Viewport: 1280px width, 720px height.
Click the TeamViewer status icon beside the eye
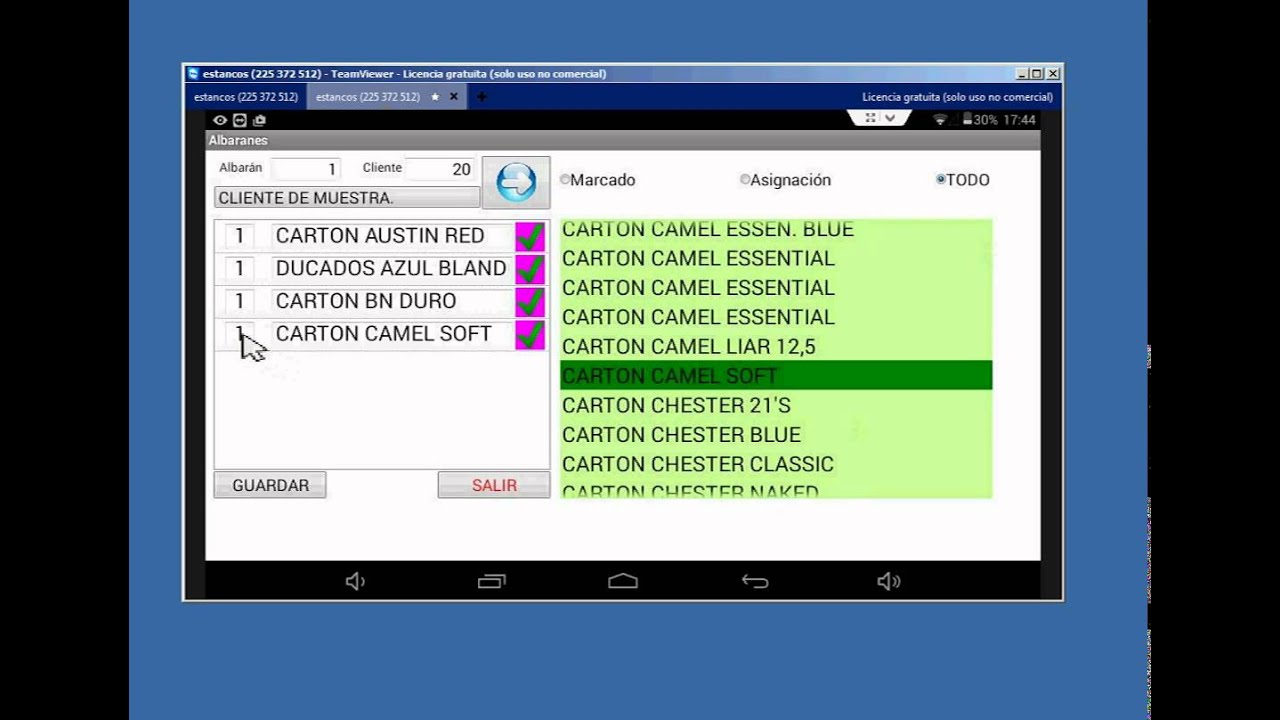[240, 120]
